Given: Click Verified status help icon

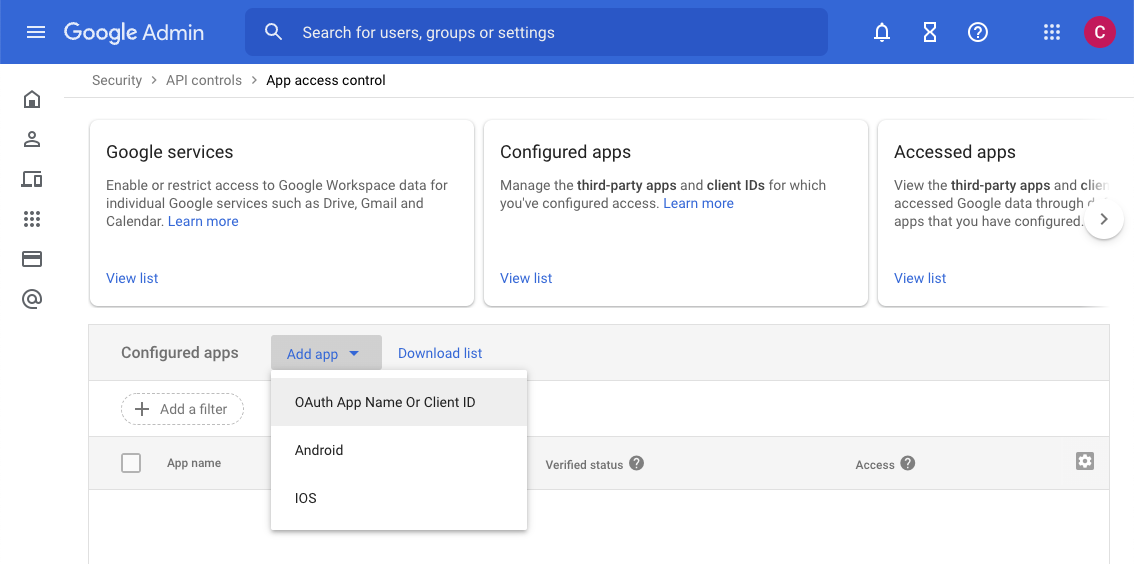Looking at the screenshot, I should [x=636, y=463].
